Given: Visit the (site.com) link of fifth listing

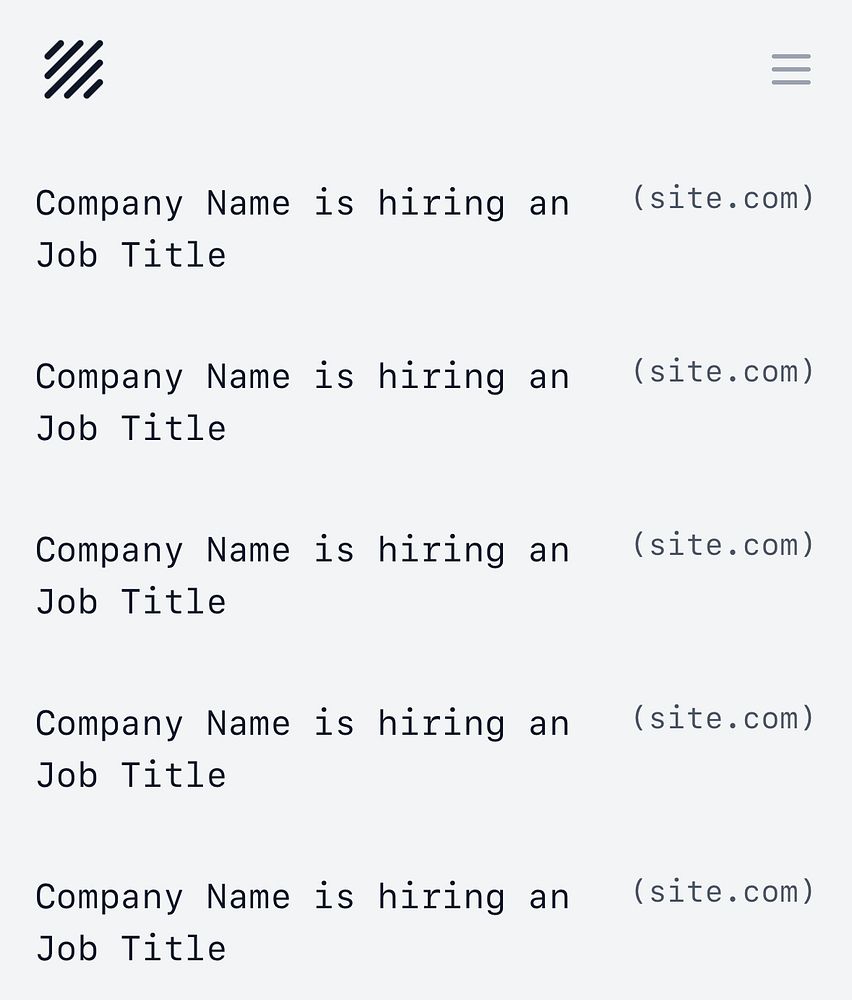Looking at the screenshot, I should pyautogui.click(x=723, y=892).
